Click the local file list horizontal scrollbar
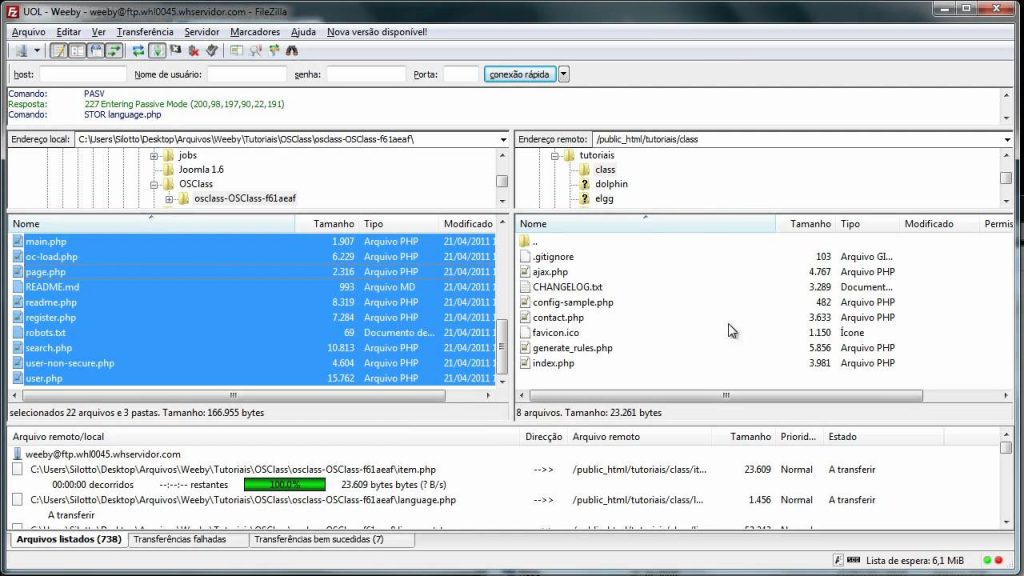The image size is (1024, 576). click(x=234, y=395)
